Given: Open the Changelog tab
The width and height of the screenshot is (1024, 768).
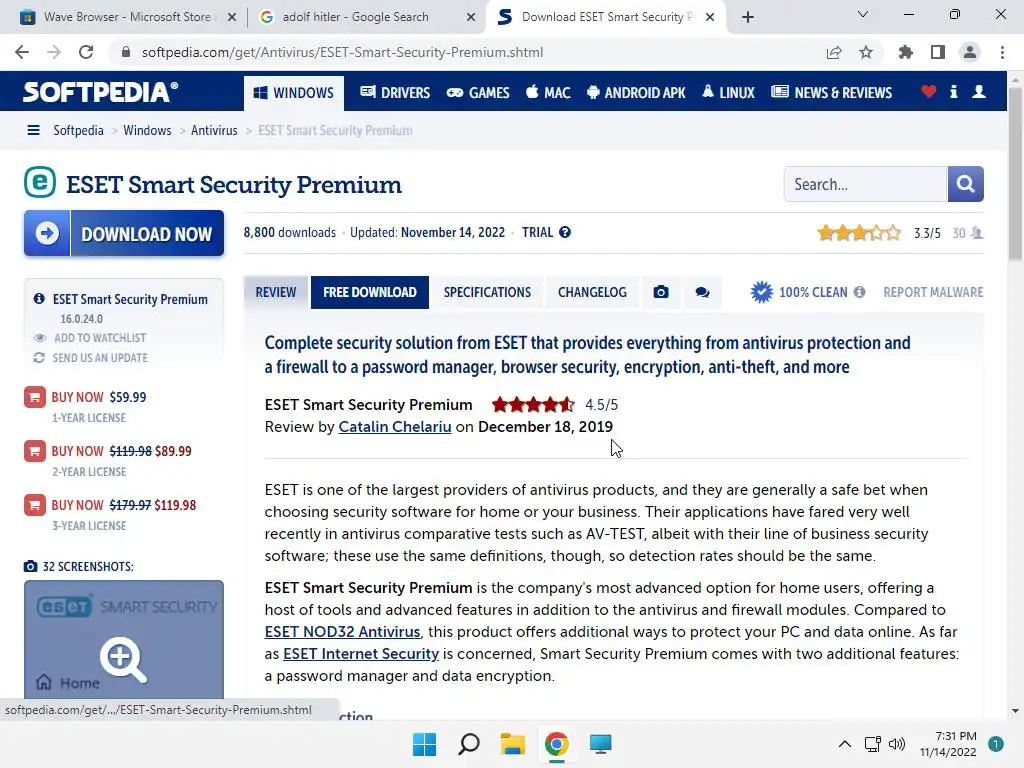Looking at the screenshot, I should pyautogui.click(x=592, y=292).
